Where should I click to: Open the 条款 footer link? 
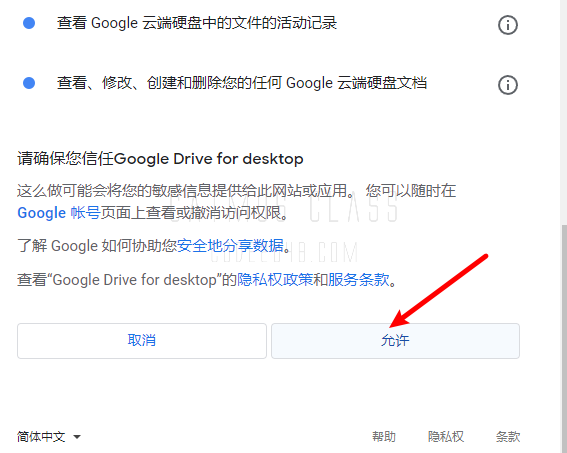(x=508, y=437)
